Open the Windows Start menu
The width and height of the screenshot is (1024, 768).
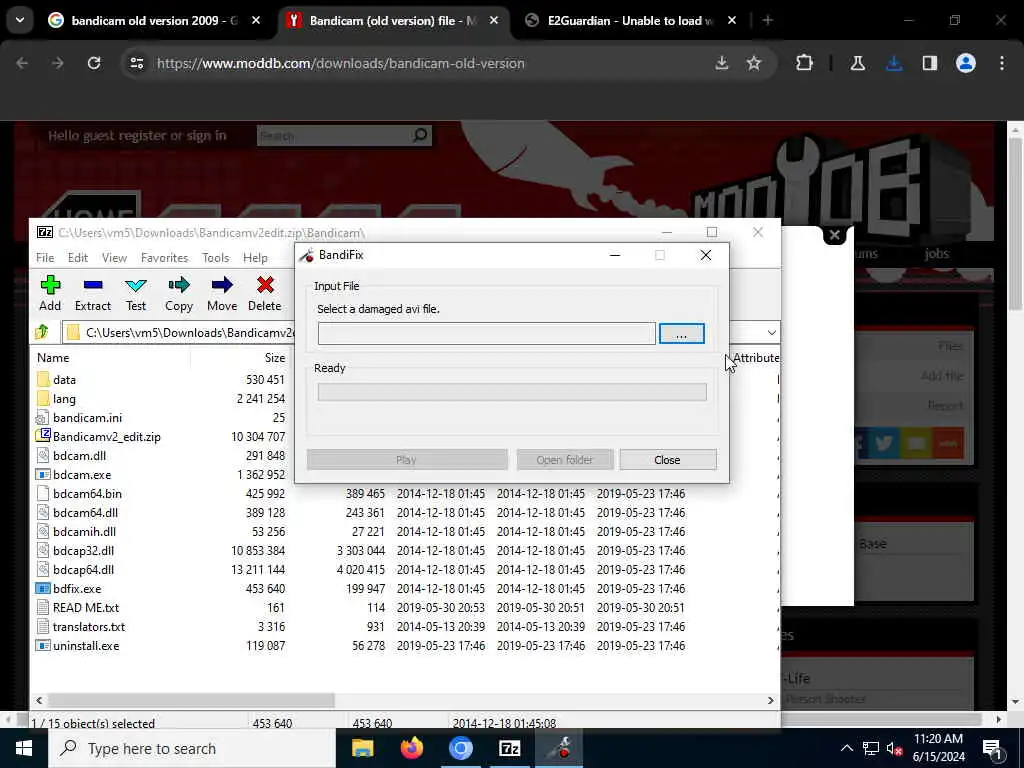(x=24, y=748)
